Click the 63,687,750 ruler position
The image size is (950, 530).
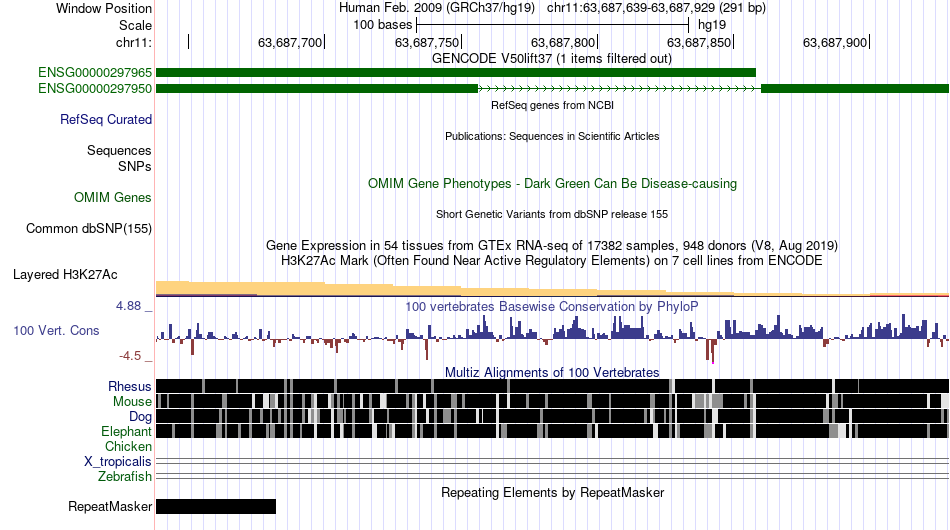(427, 42)
